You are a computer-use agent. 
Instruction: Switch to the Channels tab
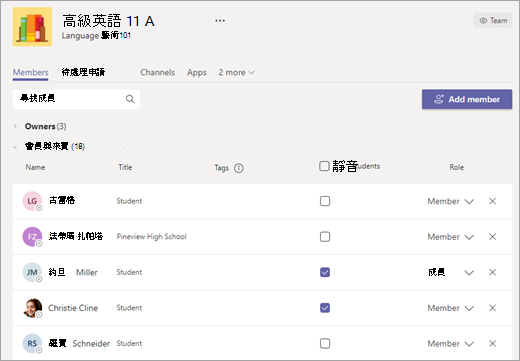click(x=157, y=73)
